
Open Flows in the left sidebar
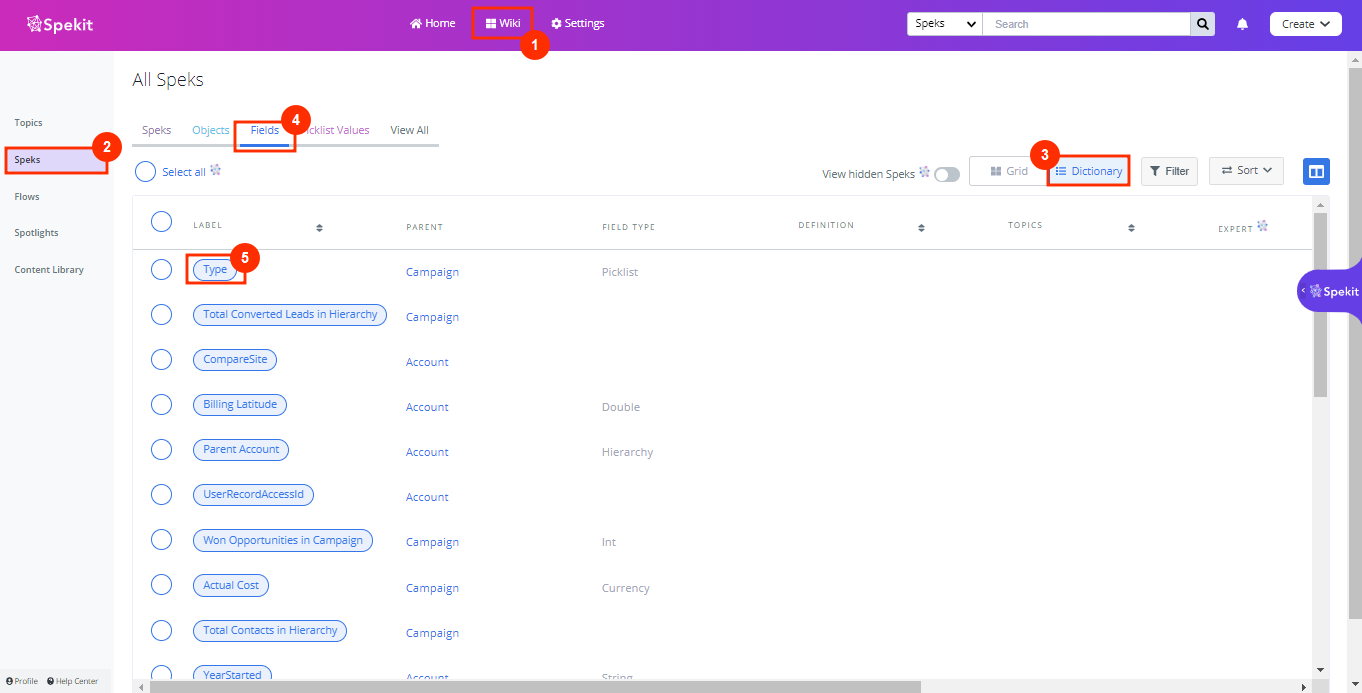pyautogui.click(x=27, y=197)
